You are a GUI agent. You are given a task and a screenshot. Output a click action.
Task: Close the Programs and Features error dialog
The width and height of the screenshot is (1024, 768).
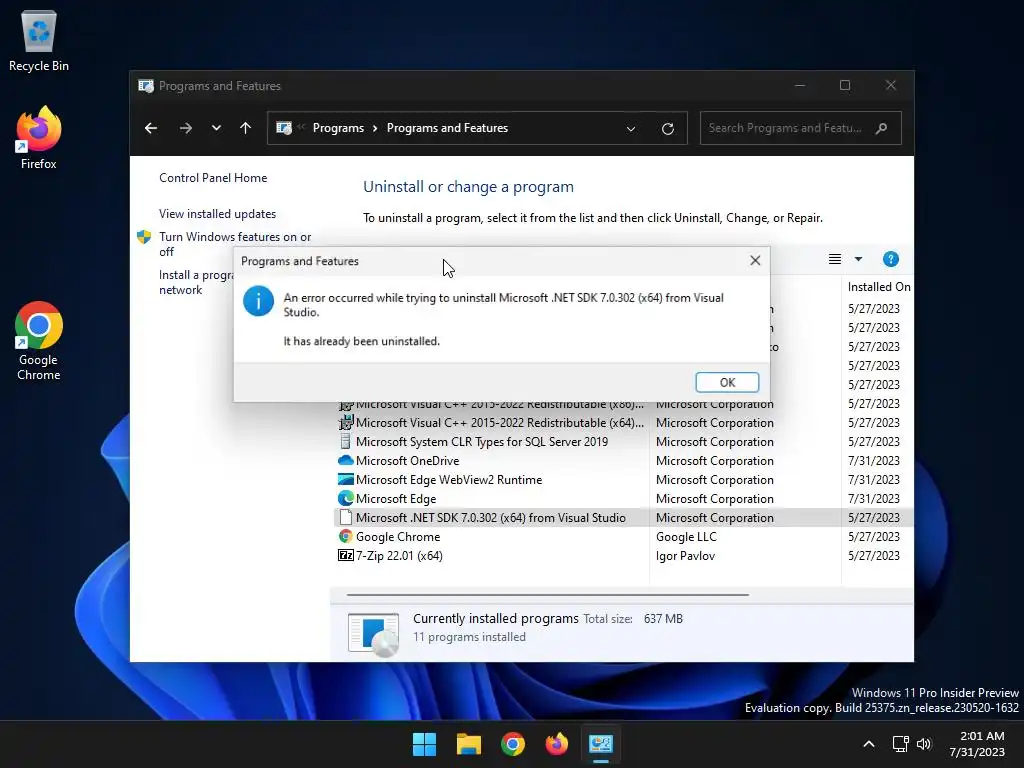pos(755,261)
